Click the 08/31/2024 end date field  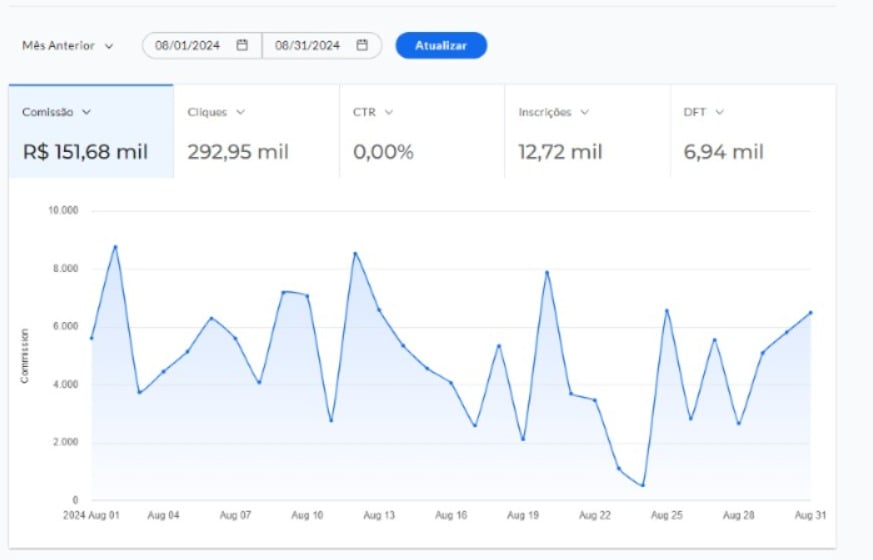pos(307,45)
